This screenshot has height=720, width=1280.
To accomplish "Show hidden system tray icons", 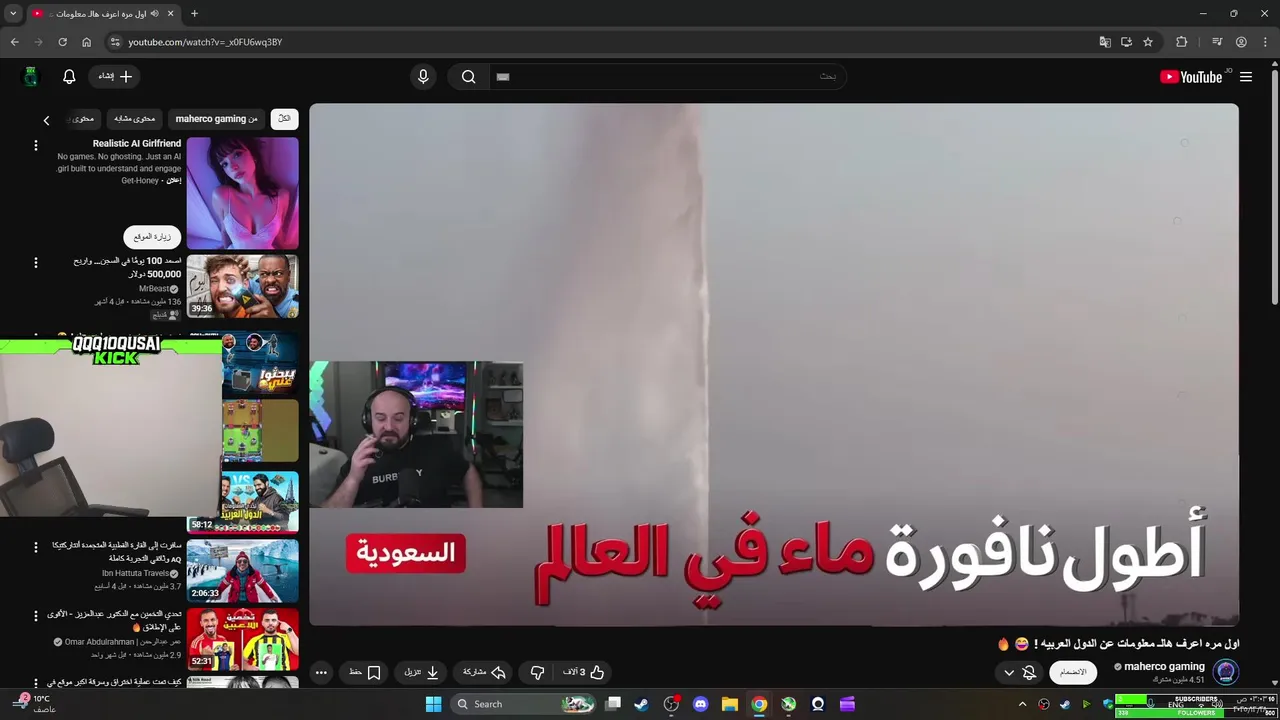I will pos(1022,704).
